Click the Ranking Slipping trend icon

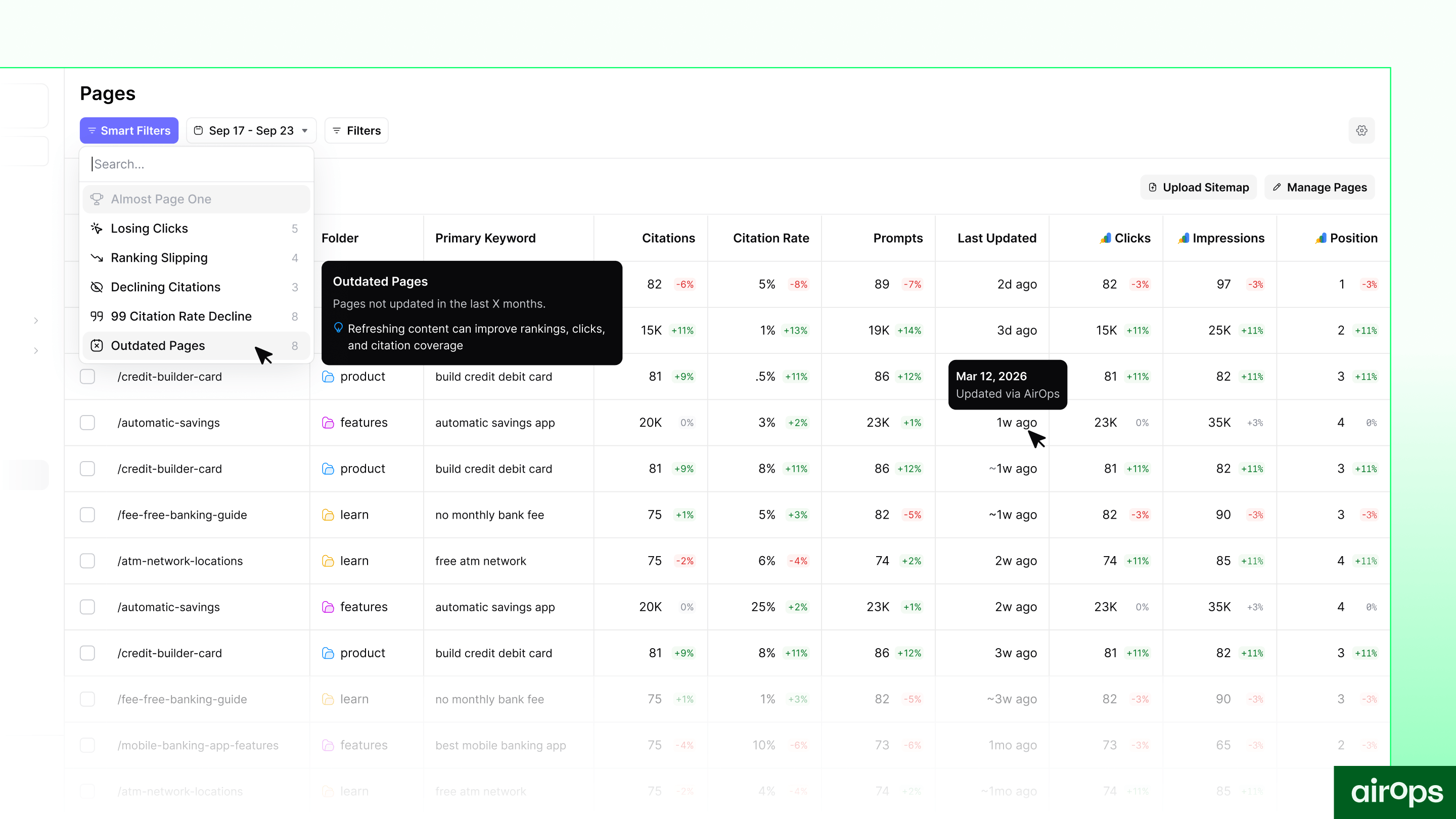97,258
